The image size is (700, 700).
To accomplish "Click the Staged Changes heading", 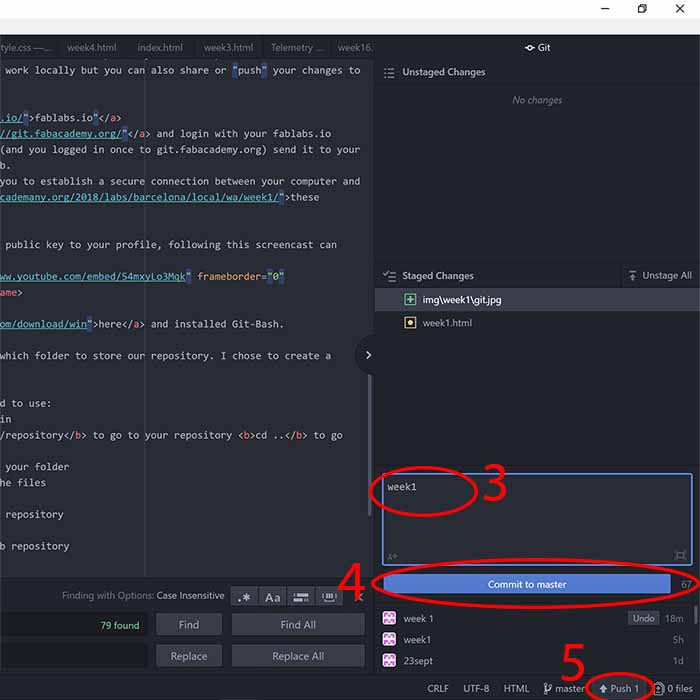I will click(438, 275).
